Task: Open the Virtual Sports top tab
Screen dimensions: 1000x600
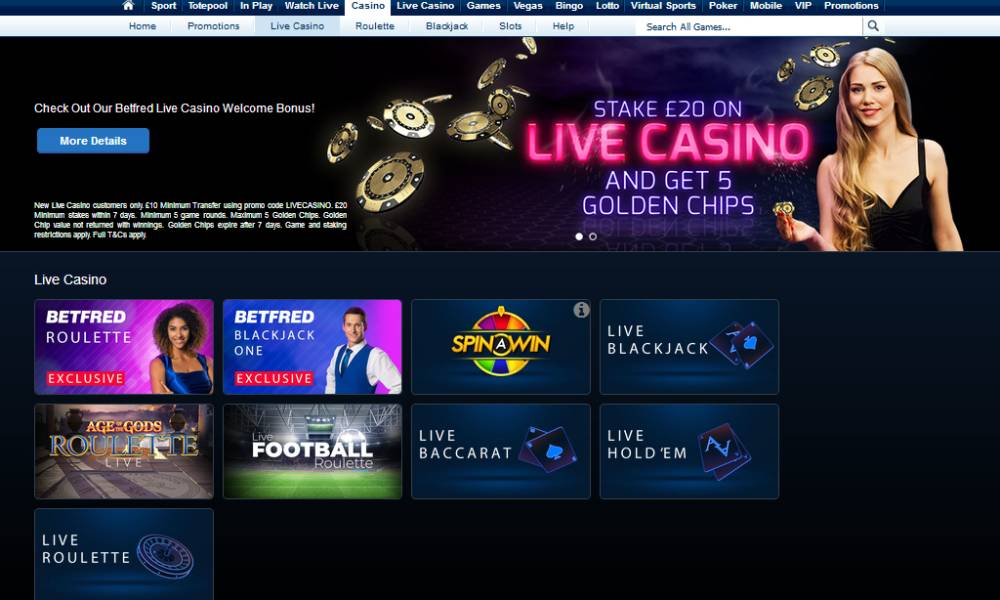Action: coord(663,6)
